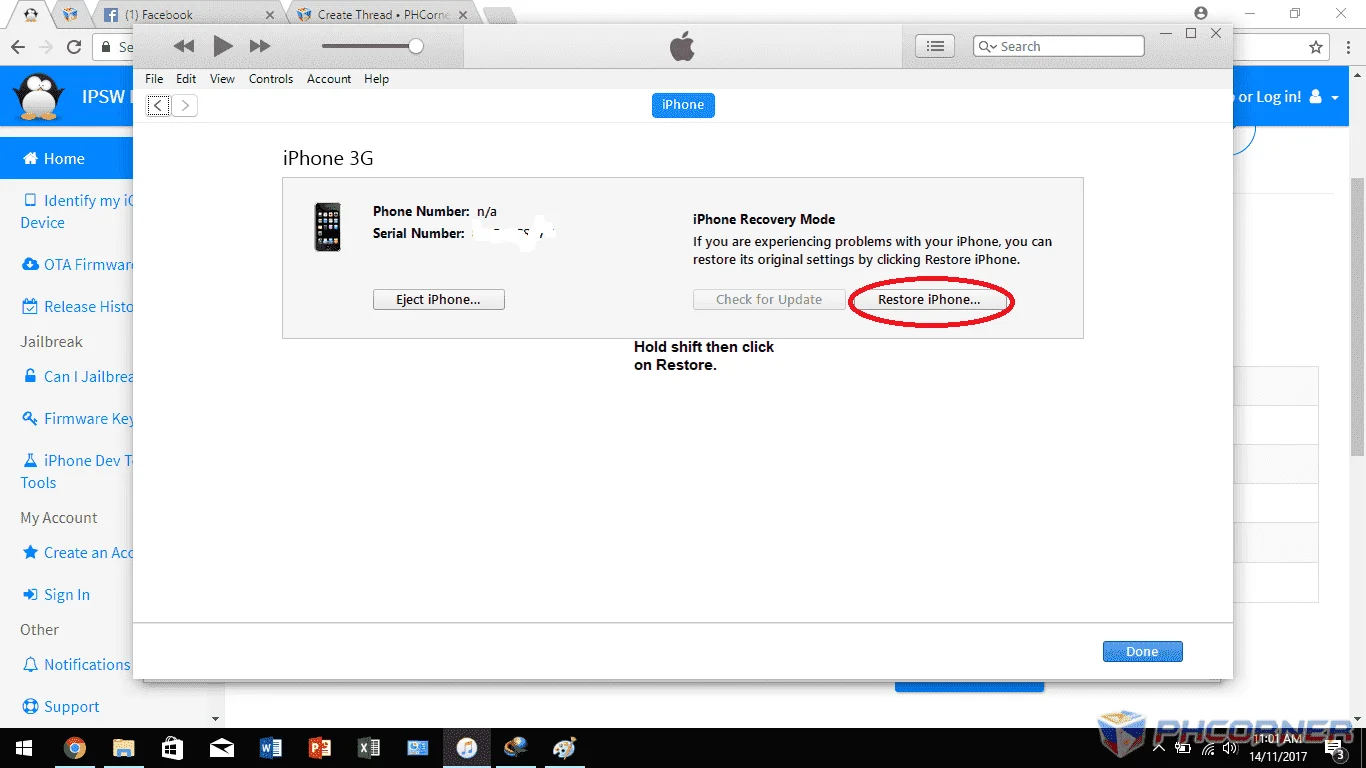The image size is (1366, 768).
Task: Open the Chrome three-dot menu
Action: 1347,47
